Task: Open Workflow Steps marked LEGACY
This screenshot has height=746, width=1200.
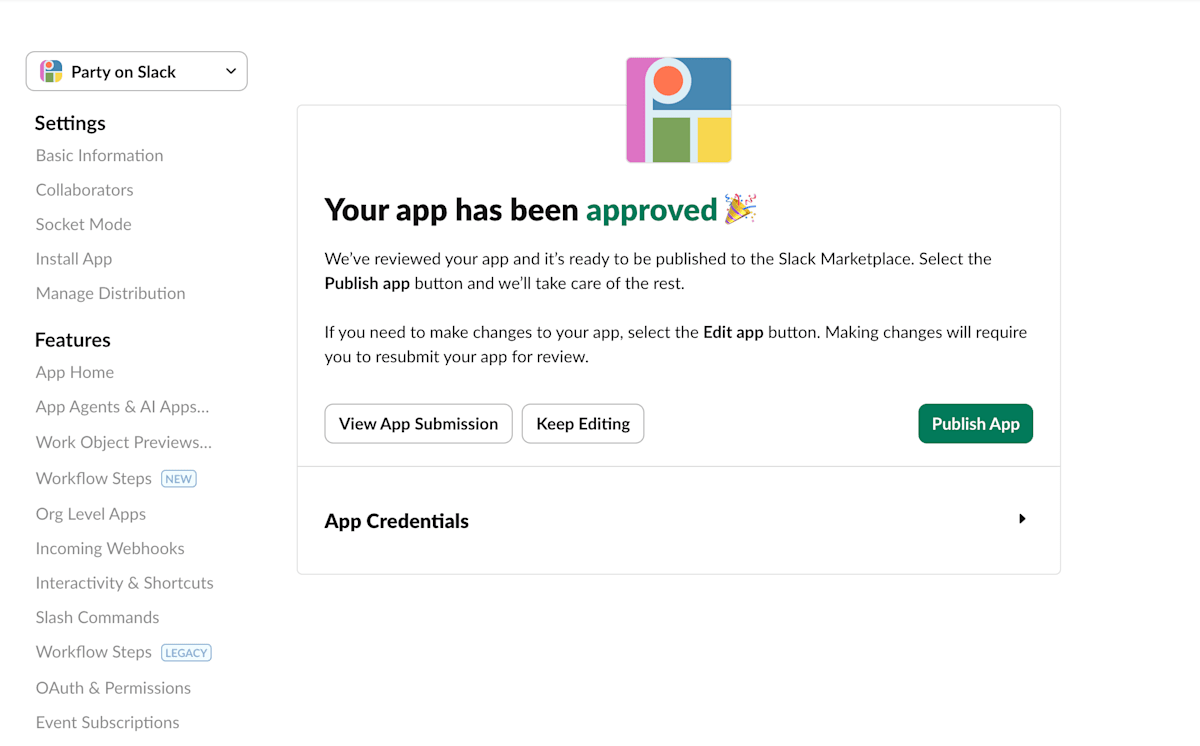Action: pyautogui.click(x=93, y=652)
